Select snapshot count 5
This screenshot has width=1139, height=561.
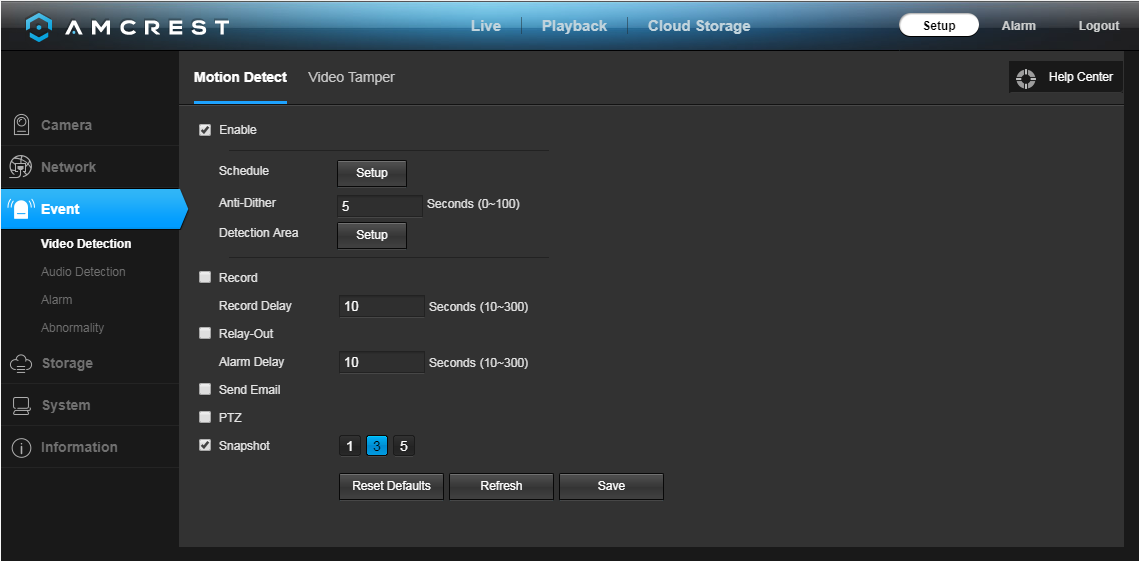[404, 446]
